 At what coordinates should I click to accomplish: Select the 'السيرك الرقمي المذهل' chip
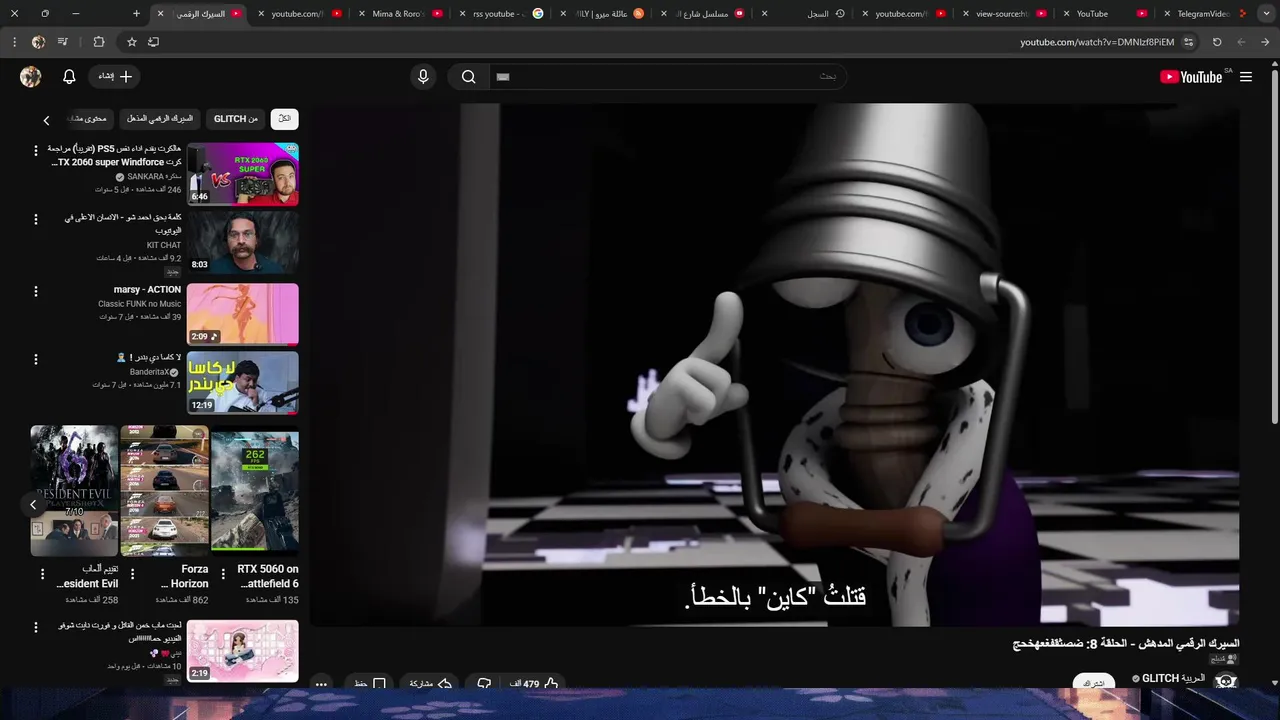(x=160, y=119)
